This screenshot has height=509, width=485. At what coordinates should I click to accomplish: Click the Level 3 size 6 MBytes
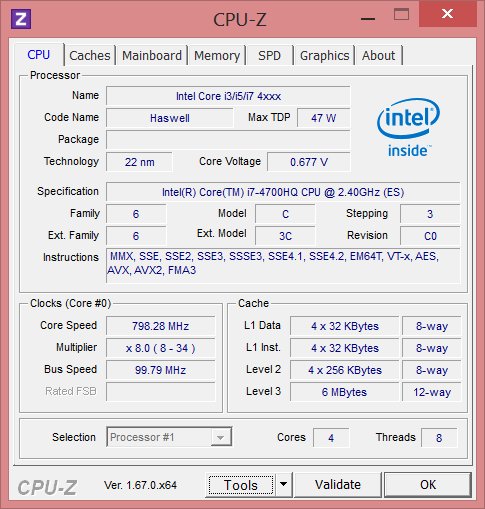(345, 392)
